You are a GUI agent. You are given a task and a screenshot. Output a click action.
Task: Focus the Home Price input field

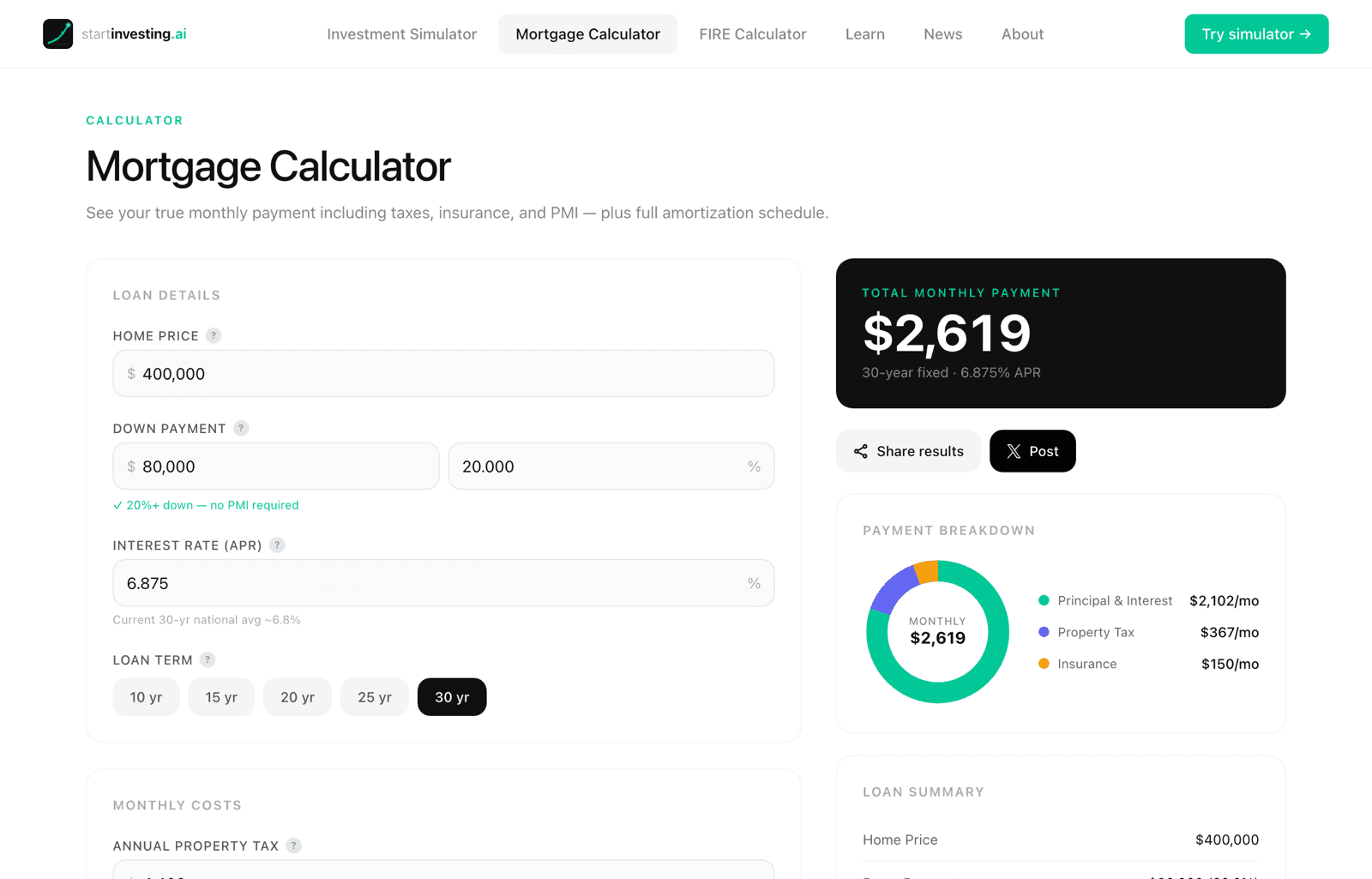(443, 374)
